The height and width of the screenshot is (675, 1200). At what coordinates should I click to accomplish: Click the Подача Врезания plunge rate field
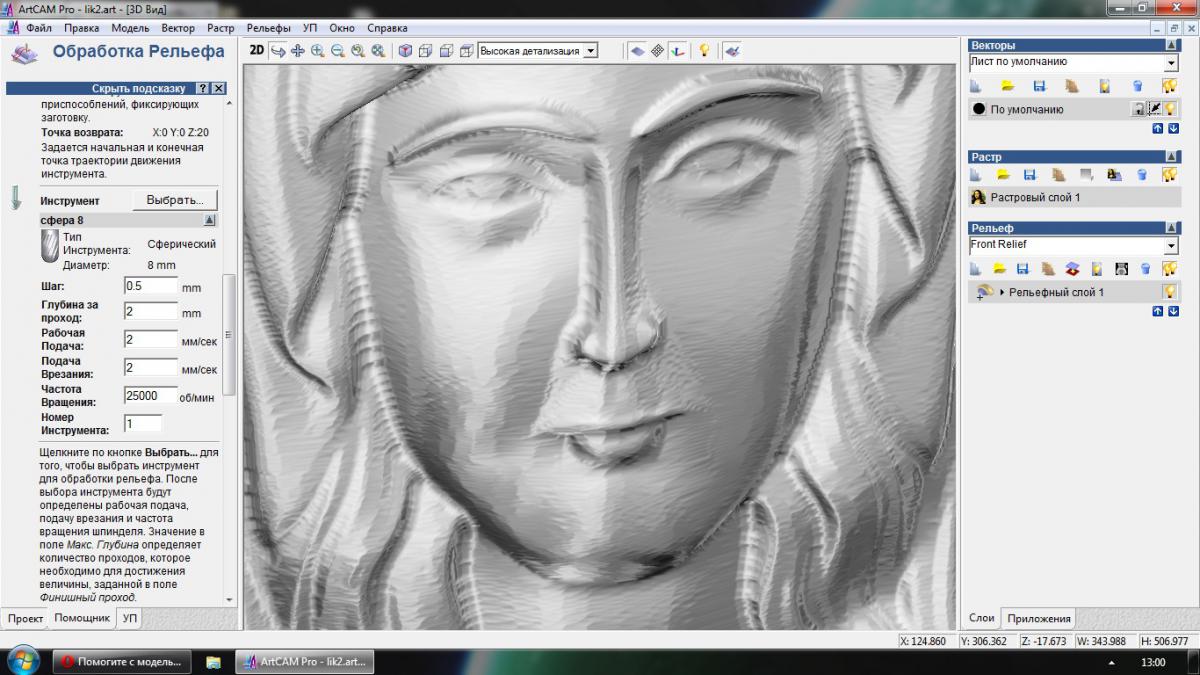click(x=150, y=367)
